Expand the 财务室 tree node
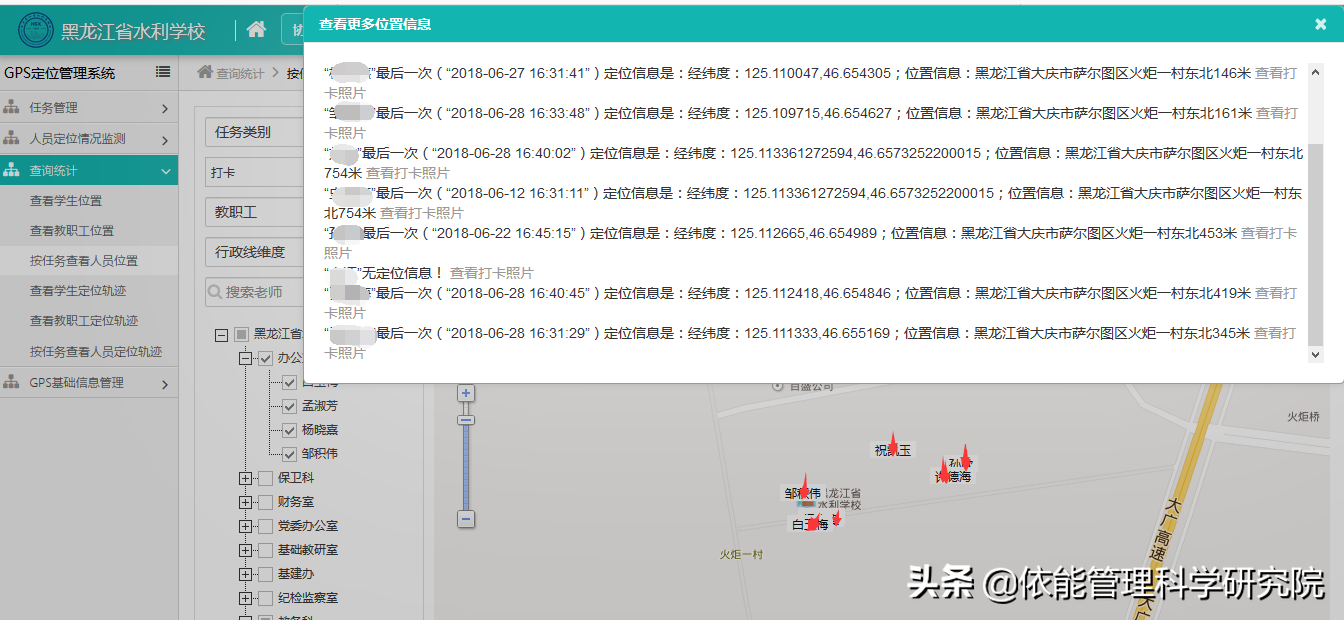1344x620 pixels. (245, 502)
